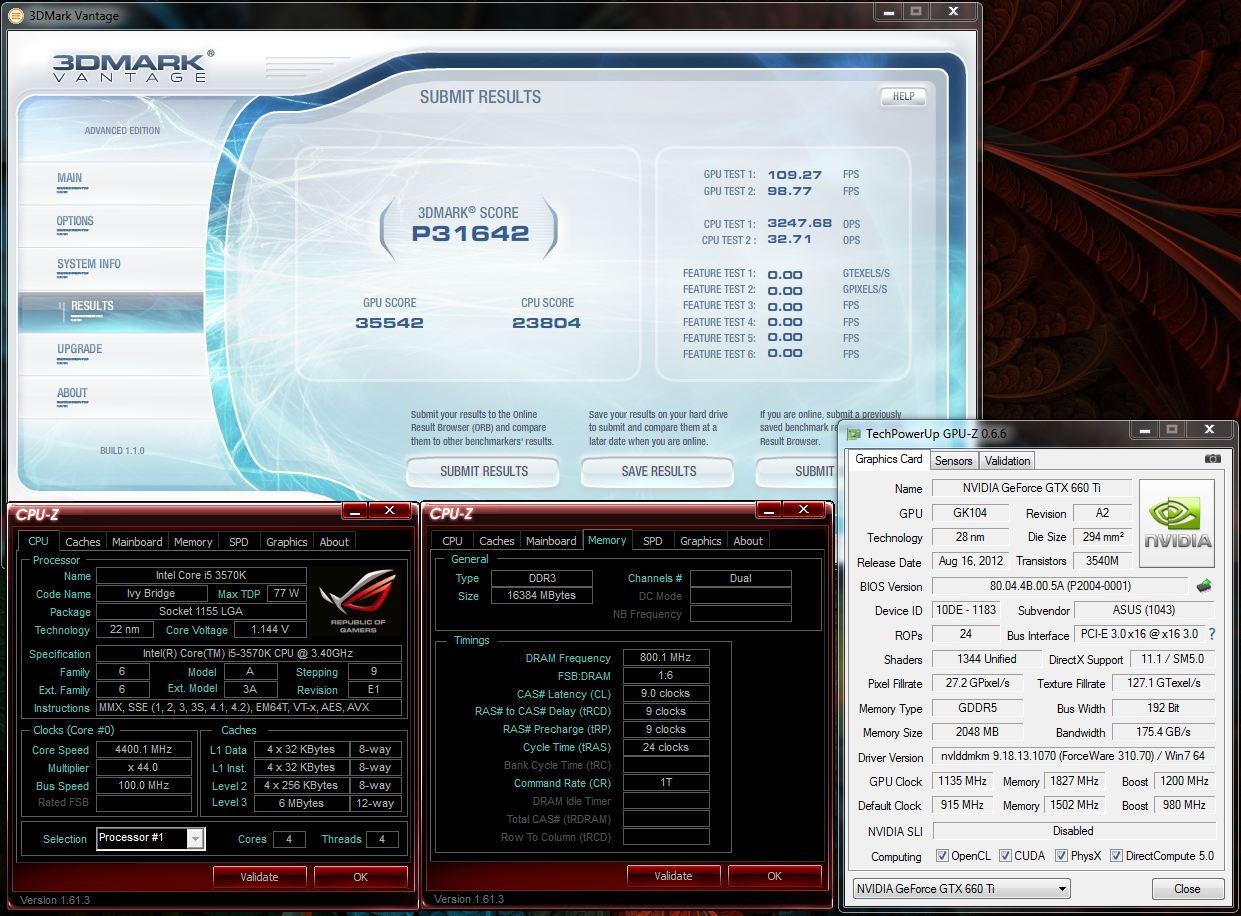The width and height of the screenshot is (1241, 916).
Task: Open Graphics tab in CPU-Z memory timings window
Action: point(701,541)
